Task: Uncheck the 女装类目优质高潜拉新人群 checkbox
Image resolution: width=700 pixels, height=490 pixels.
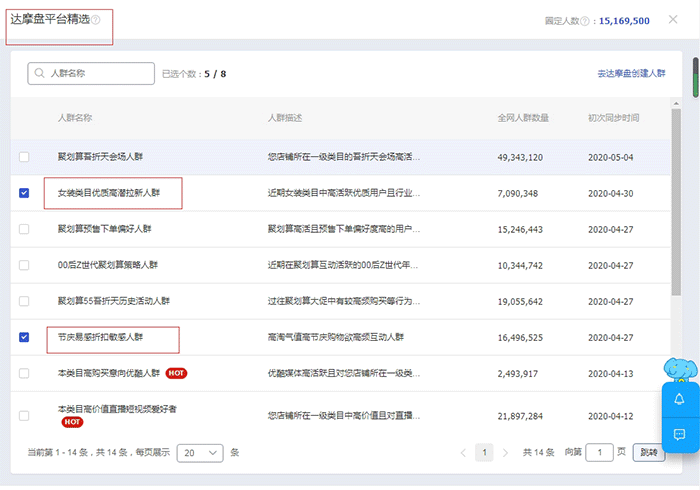Action: pos(24,193)
